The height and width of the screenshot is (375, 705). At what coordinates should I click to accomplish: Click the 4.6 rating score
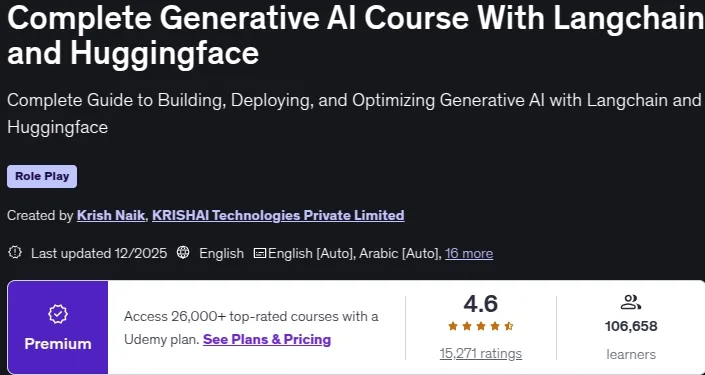click(x=481, y=304)
